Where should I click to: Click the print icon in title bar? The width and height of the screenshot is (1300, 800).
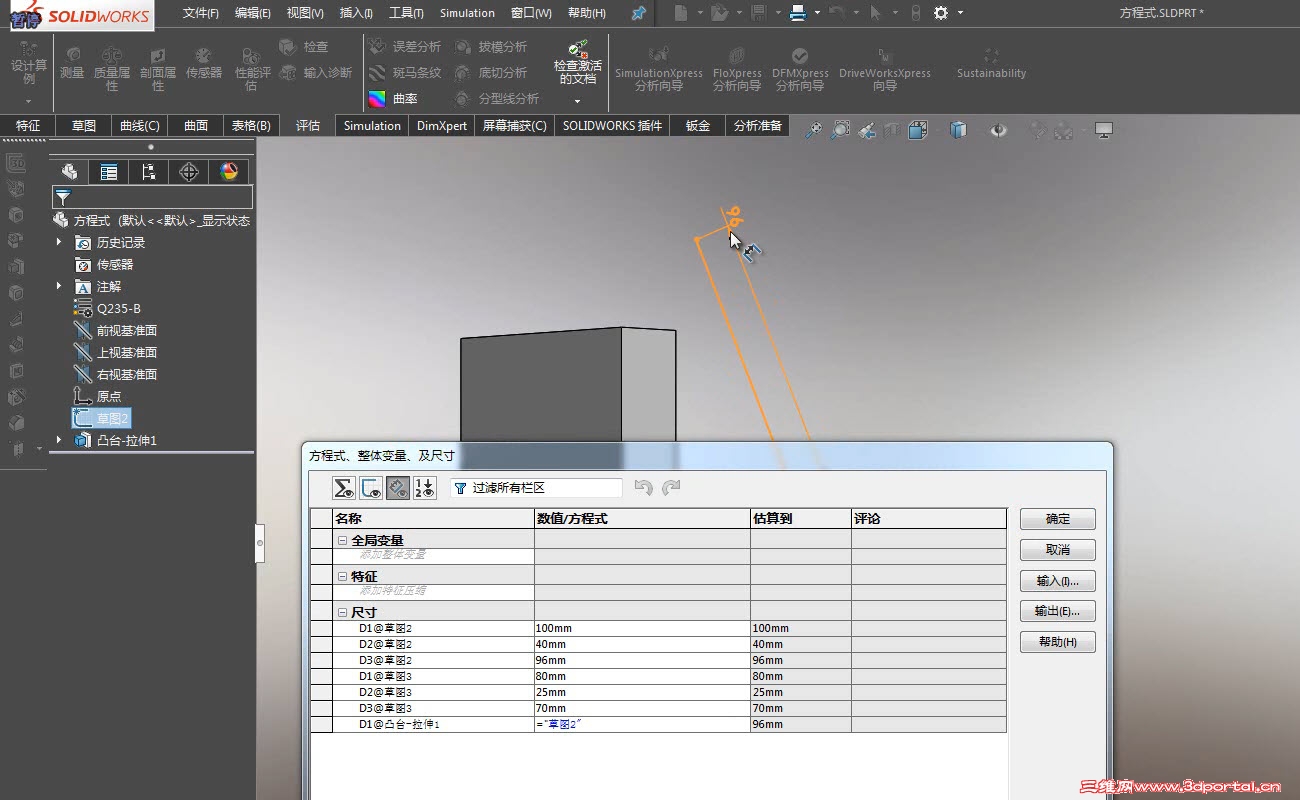[798, 13]
